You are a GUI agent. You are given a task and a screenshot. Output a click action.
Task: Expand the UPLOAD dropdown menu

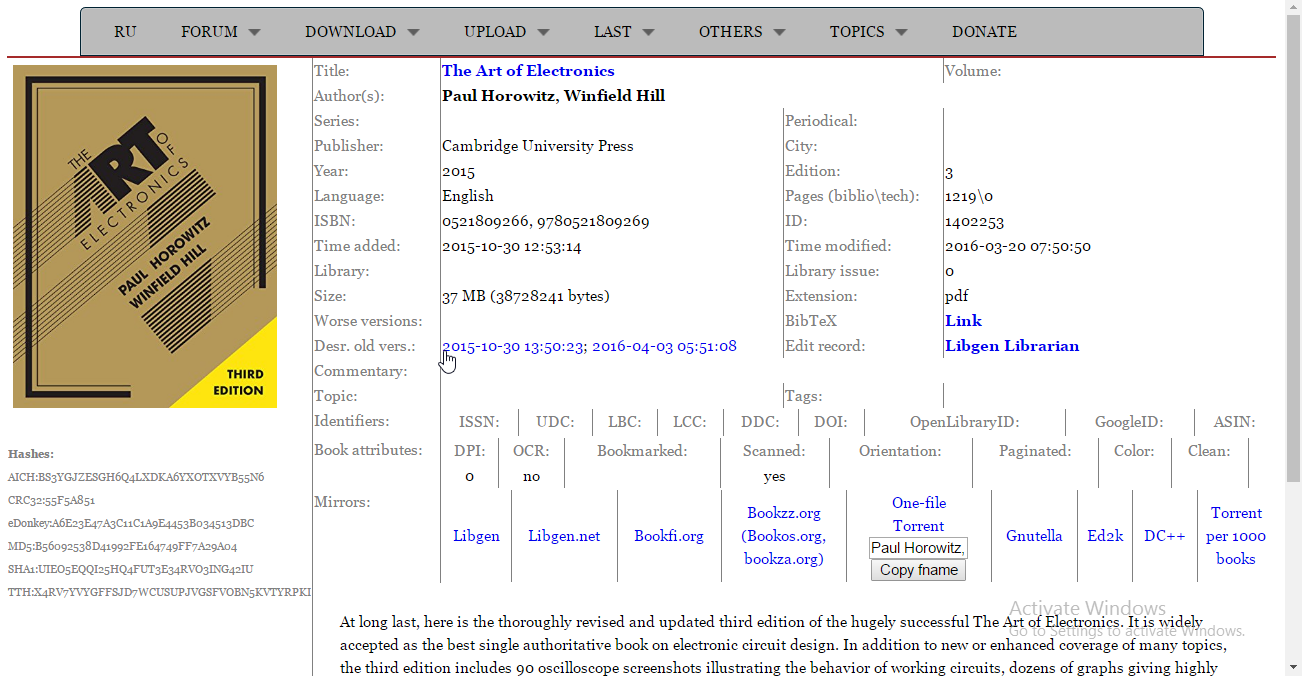point(506,32)
